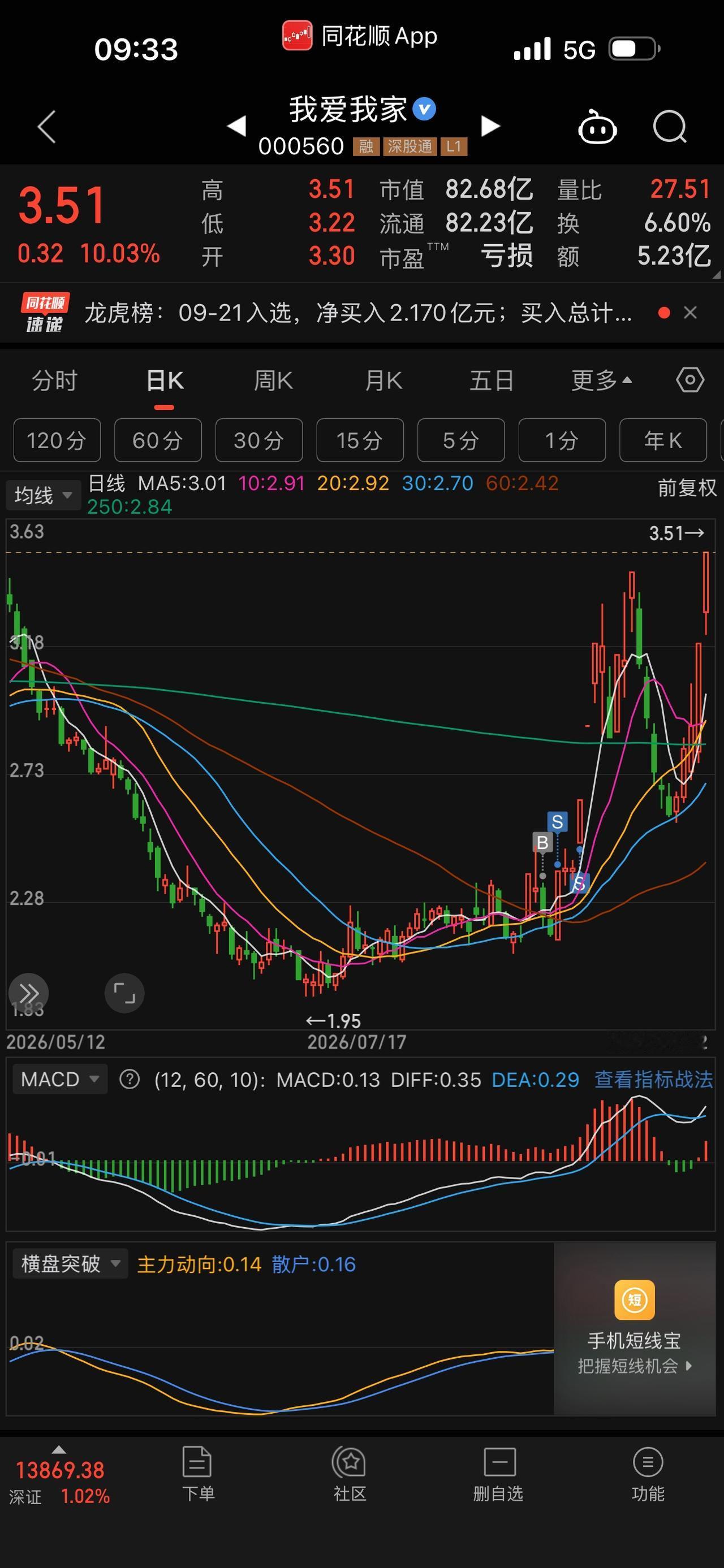Select the 日K tab

click(x=165, y=381)
